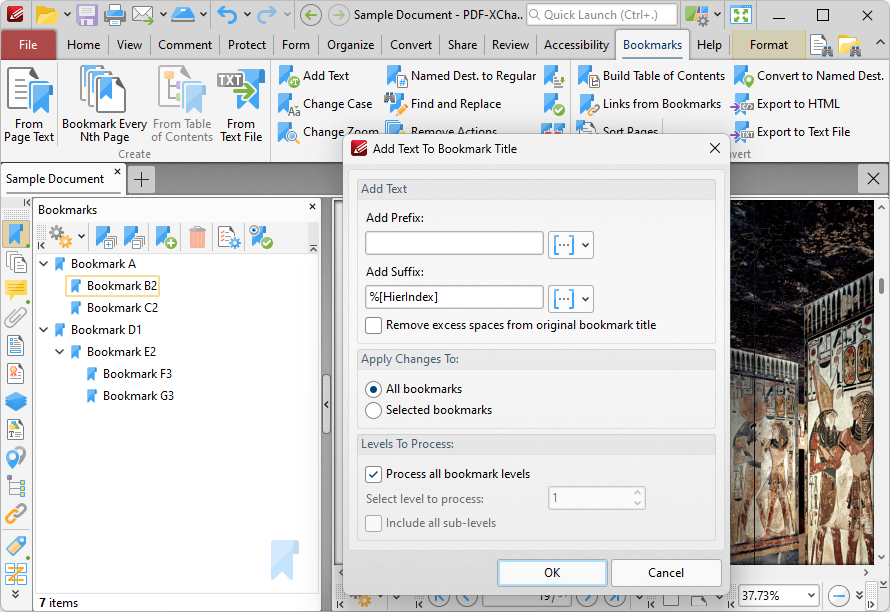Open Find and Replace for bookmarks
The width and height of the screenshot is (890, 612).
tap(443, 104)
